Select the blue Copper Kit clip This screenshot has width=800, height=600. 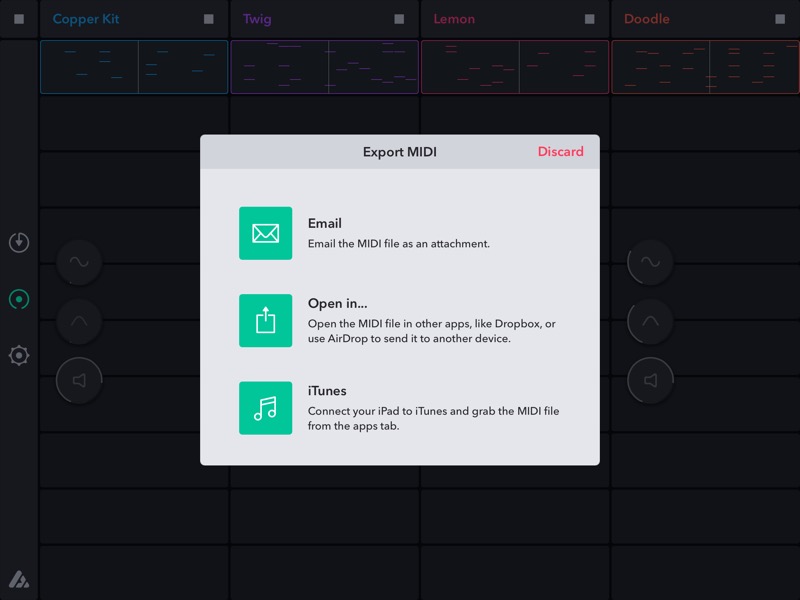click(134, 67)
